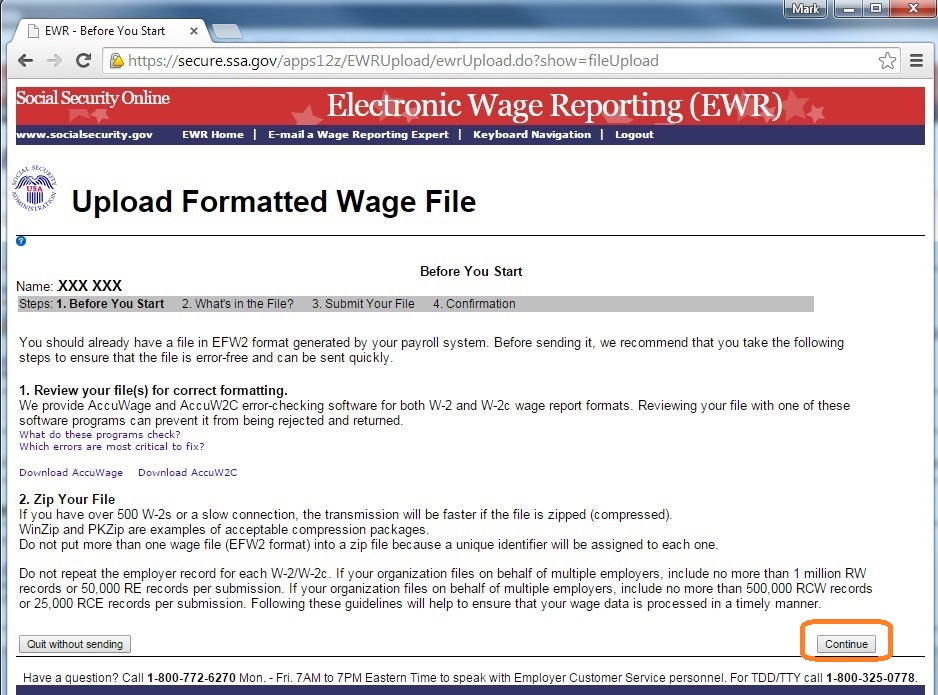The image size is (938, 695).
Task: Bookmark page with the star icon
Action: pyautogui.click(x=887, y=61)
